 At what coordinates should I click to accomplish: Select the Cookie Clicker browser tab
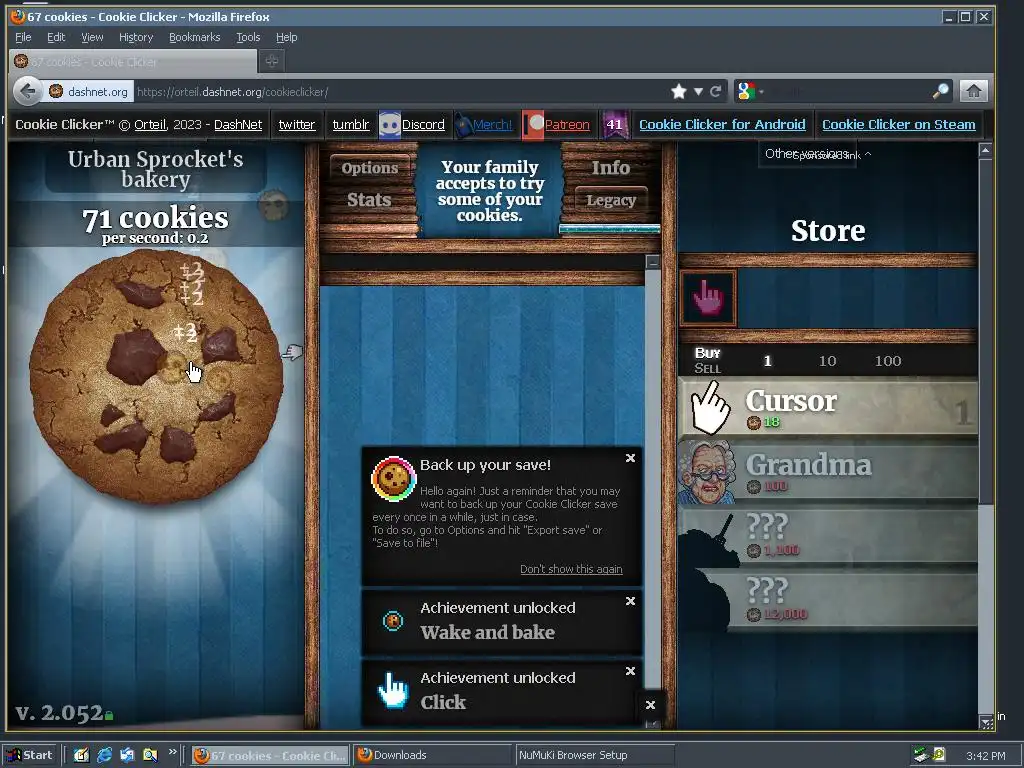click(x=134, y=62)
